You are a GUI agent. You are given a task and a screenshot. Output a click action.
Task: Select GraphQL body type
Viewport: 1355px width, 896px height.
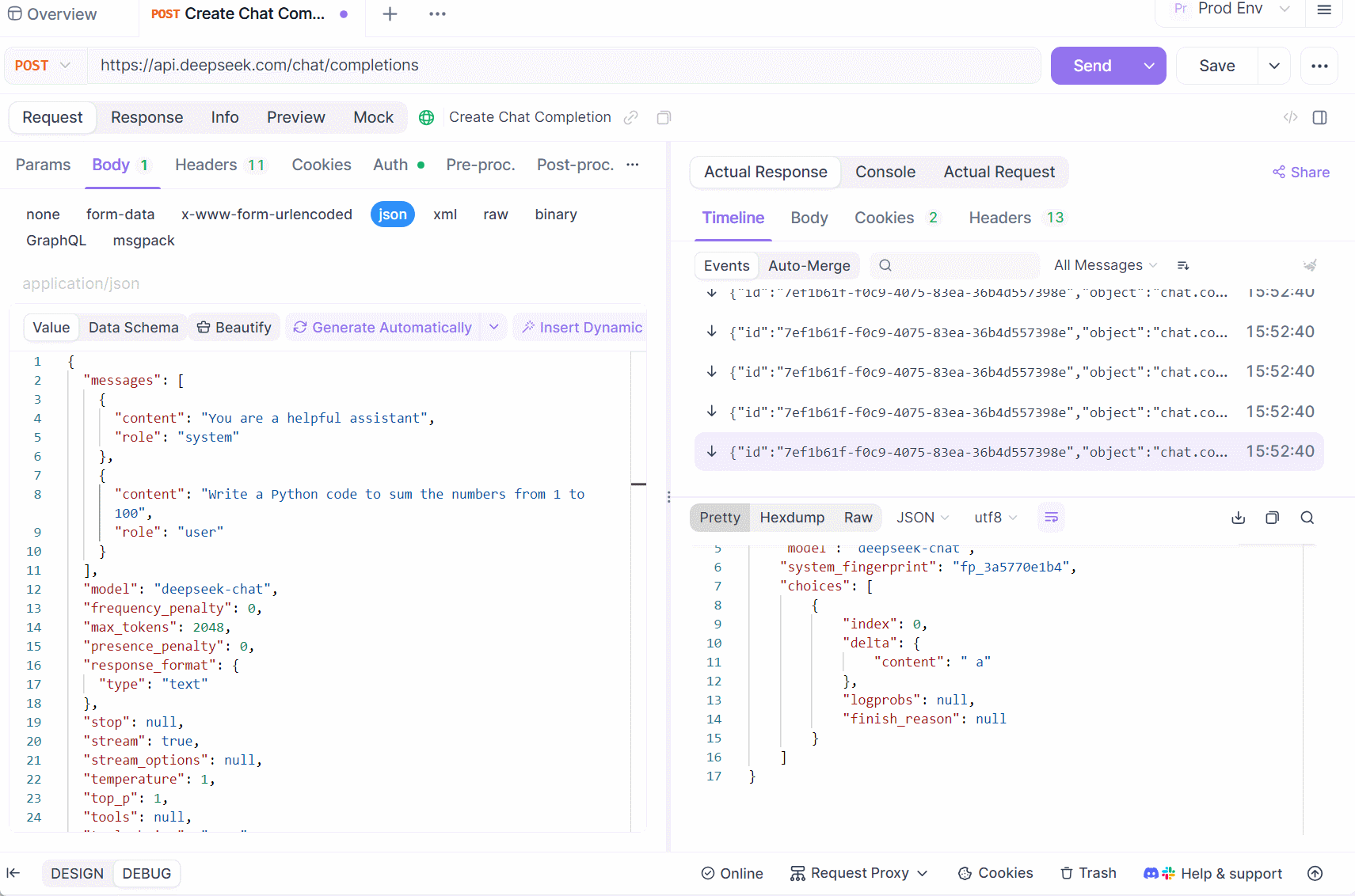coord(56,241)
